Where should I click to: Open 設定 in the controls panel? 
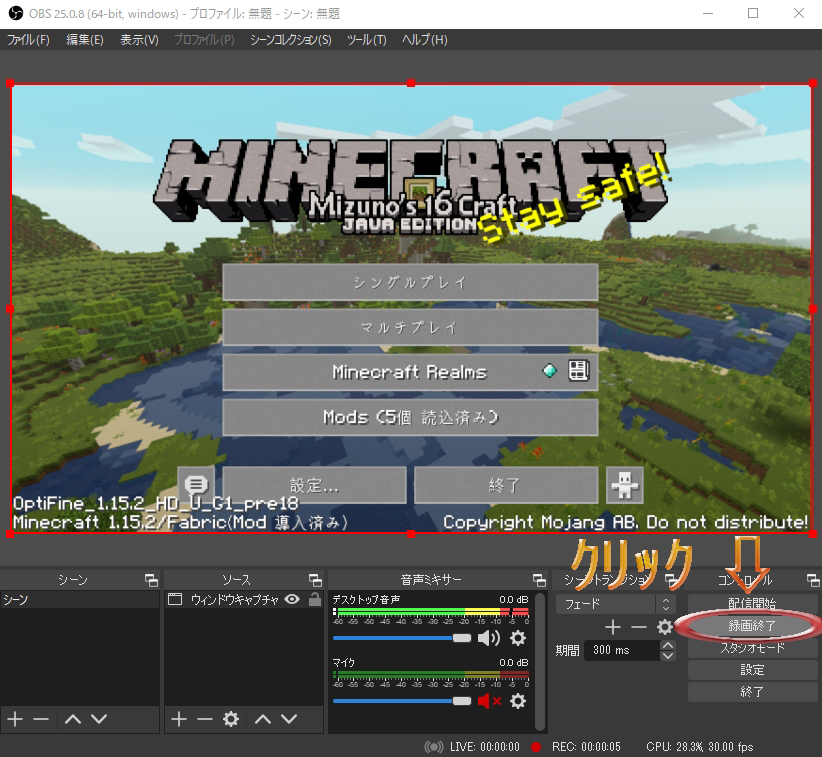752,670
